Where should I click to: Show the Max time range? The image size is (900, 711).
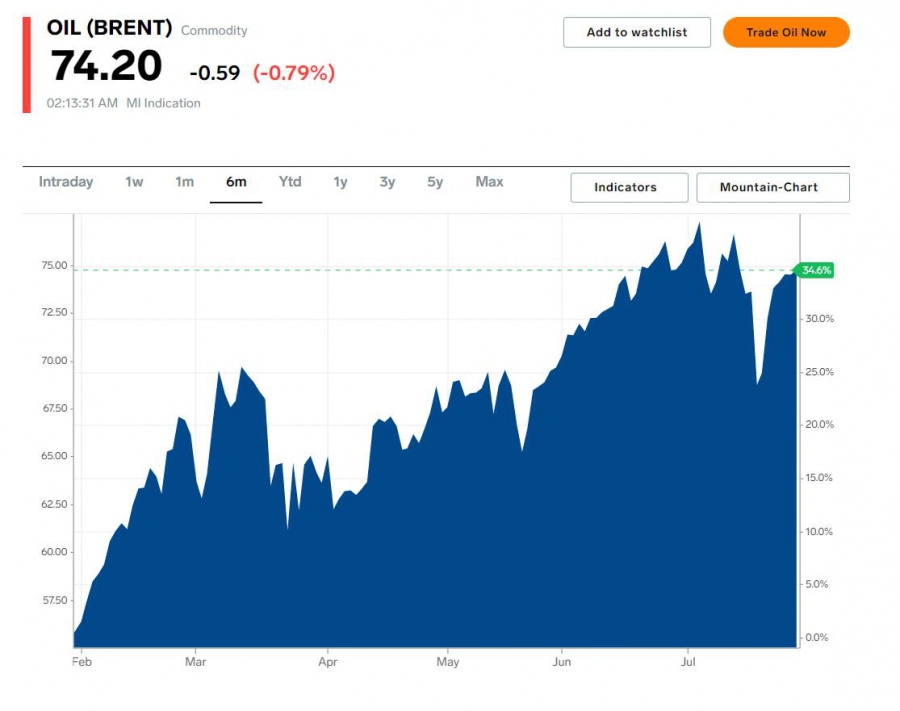tap(489, 182)
